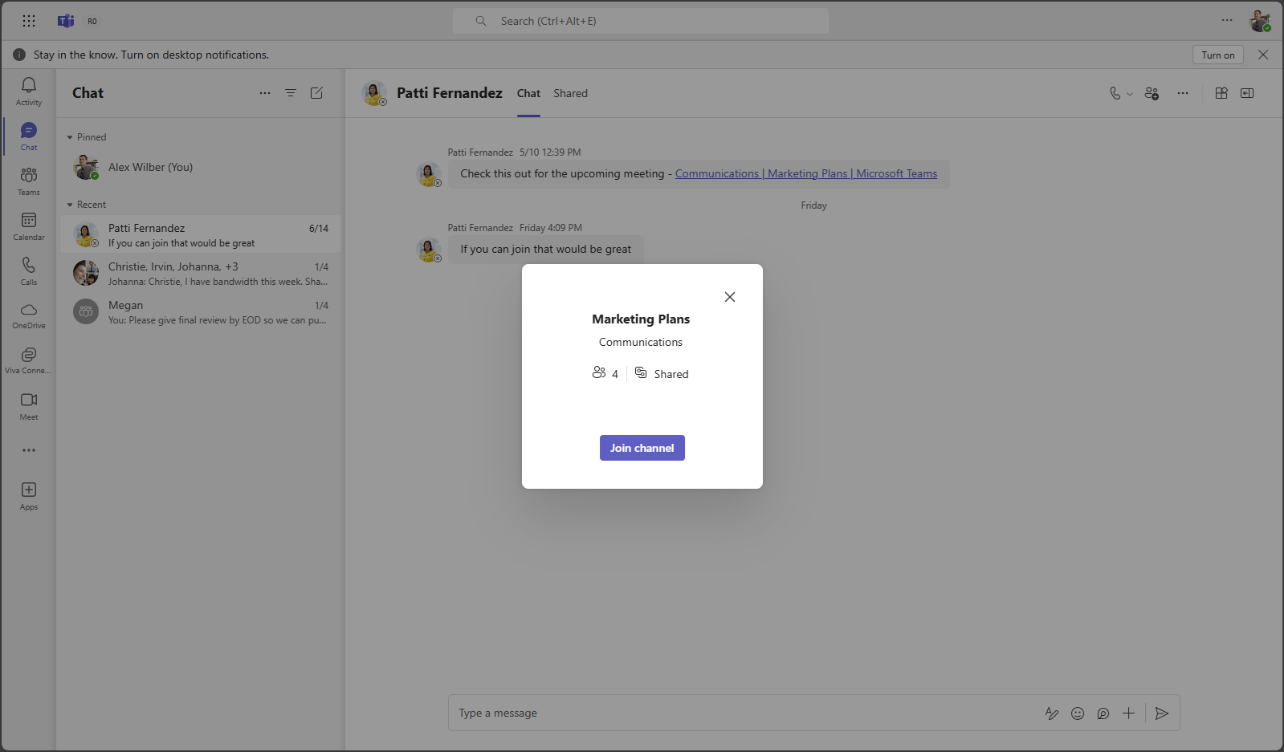Image resolution: width=1284 pixels, height=752 pixels.
Task: Add people to the chat
Action: (x=1152, y=93)
